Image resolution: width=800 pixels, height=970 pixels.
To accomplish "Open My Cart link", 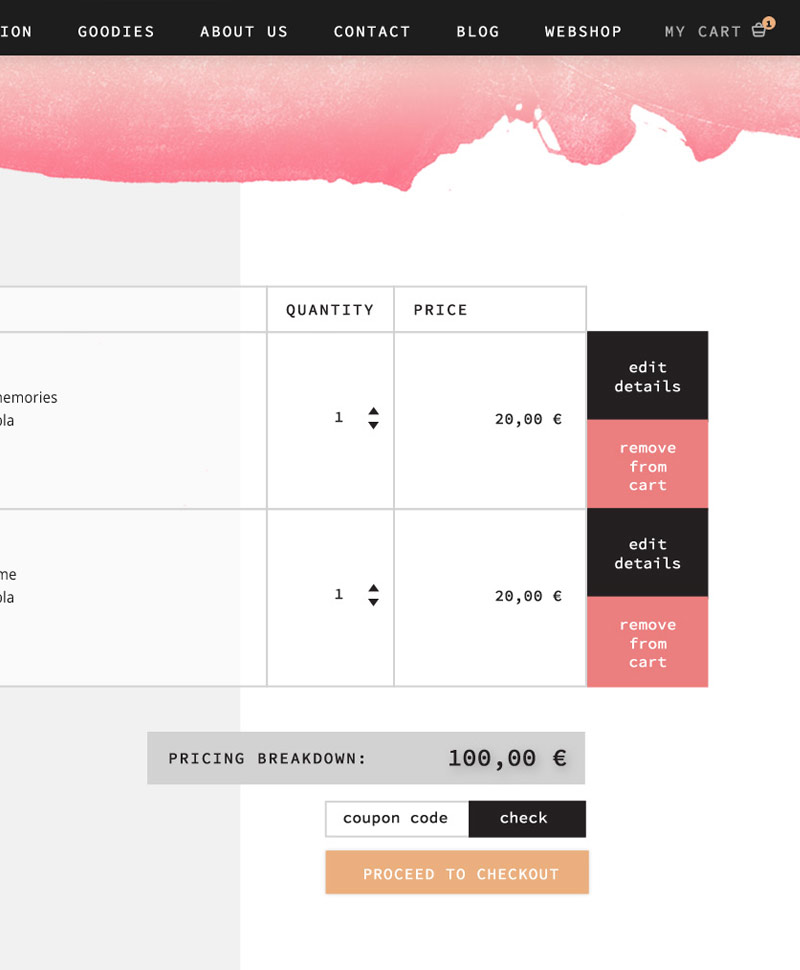I will coord(702,32).
